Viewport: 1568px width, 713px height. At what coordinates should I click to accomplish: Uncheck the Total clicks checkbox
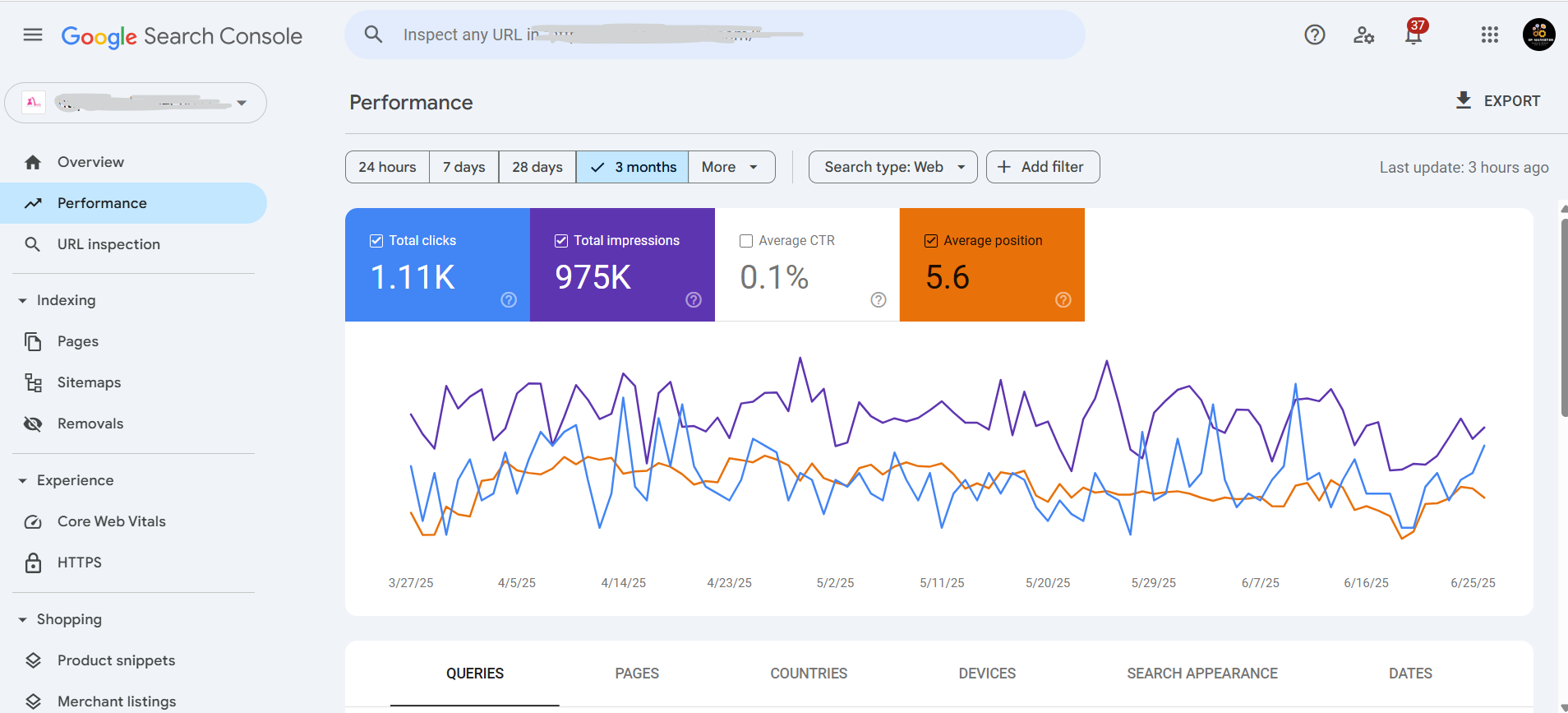[376, 241]
